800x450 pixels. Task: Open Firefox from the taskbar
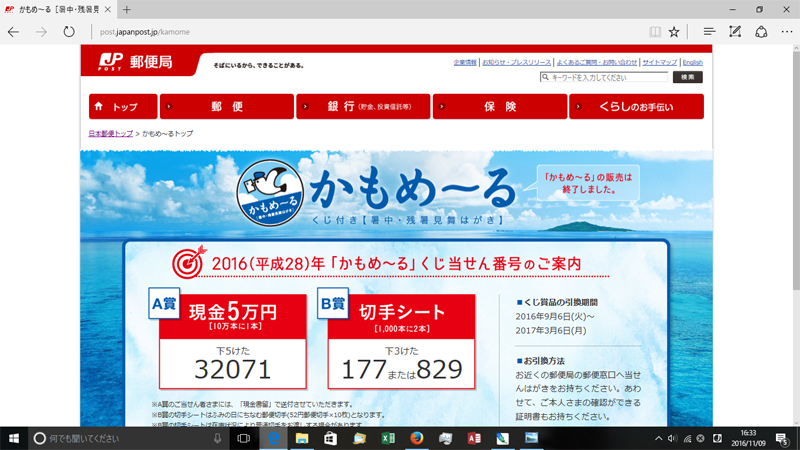point(417,438)
